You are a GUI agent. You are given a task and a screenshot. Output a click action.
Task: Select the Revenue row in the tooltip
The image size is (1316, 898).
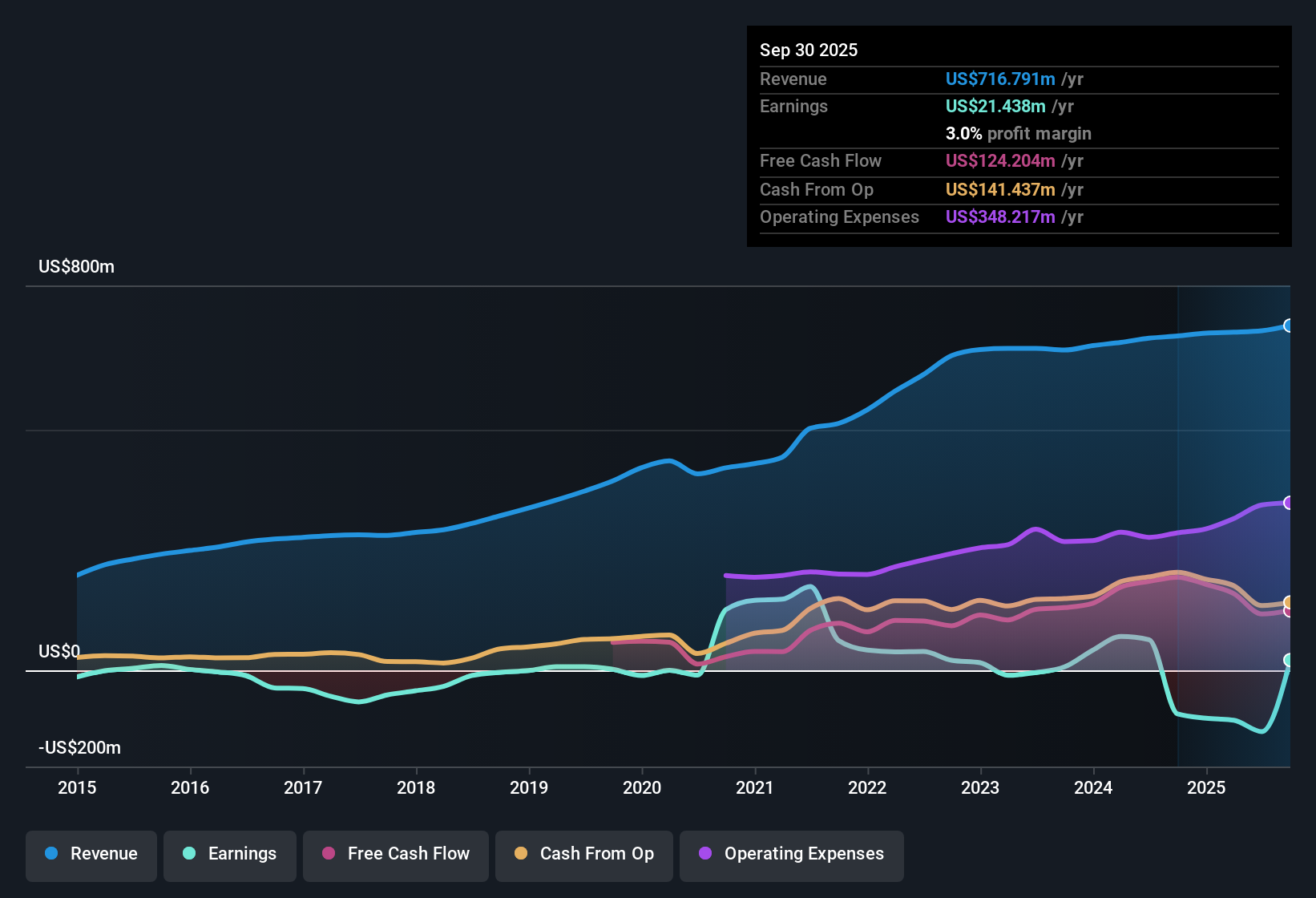click(x=922, y=79)
